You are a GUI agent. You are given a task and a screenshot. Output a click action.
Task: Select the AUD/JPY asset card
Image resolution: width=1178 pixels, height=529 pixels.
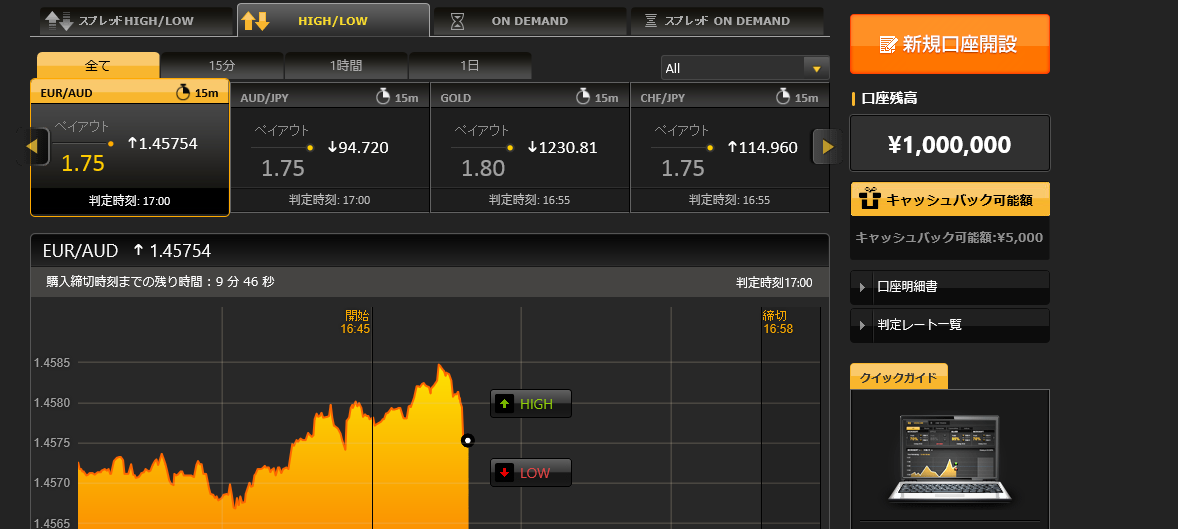click(330, 148)
